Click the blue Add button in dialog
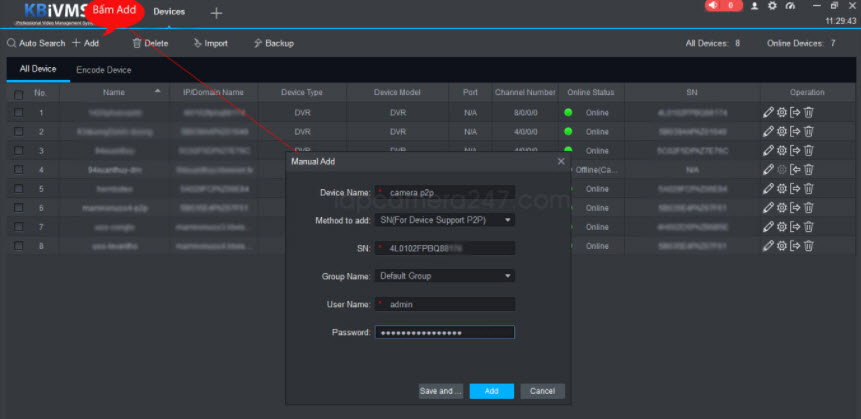This screenshot has width=861, height=419. click(491, 391)
